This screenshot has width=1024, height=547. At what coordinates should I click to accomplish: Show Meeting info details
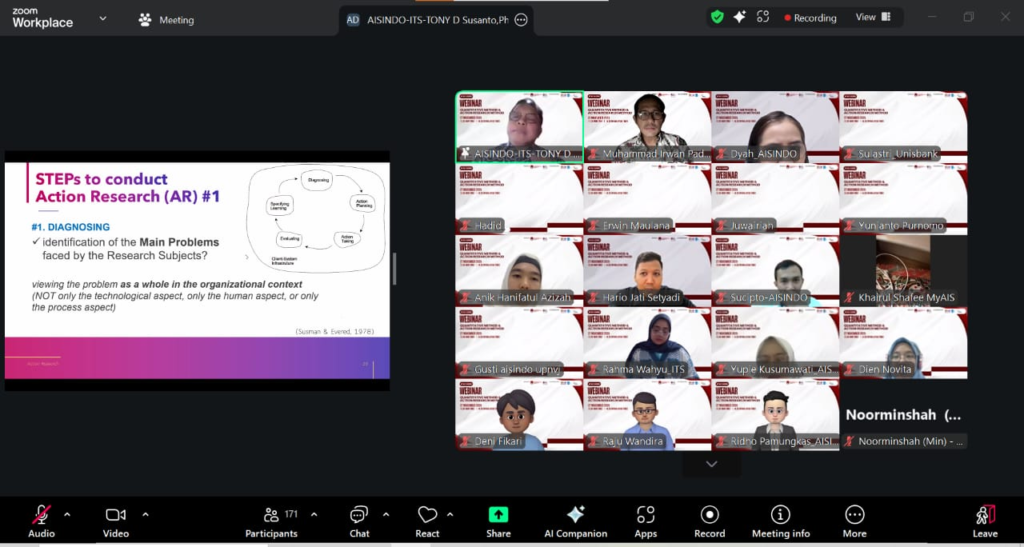(x=780, y=515)
